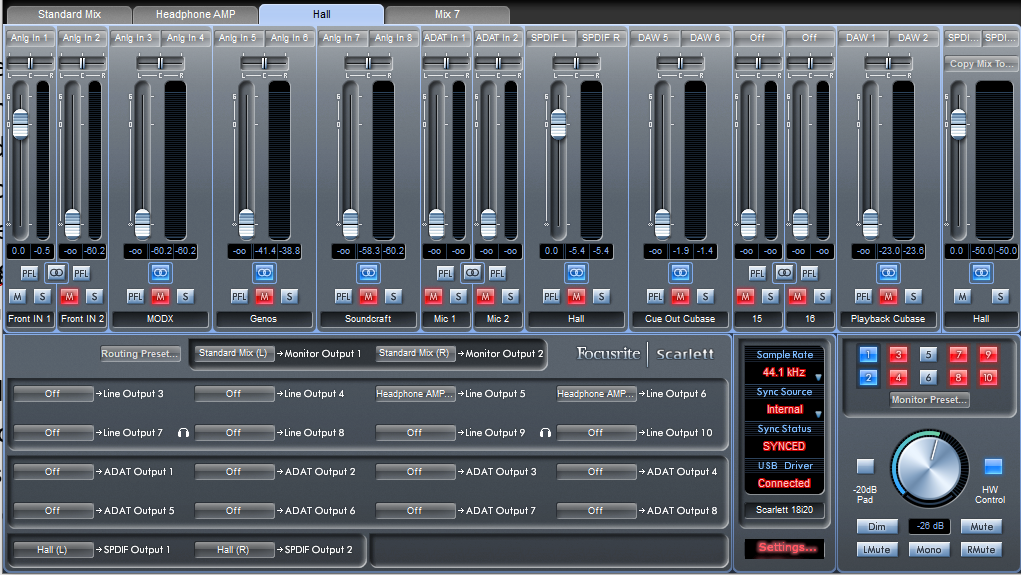Solo the Playback Cubase channel
This screenshot has width=1021, height=575.
(x=913, y=296)
